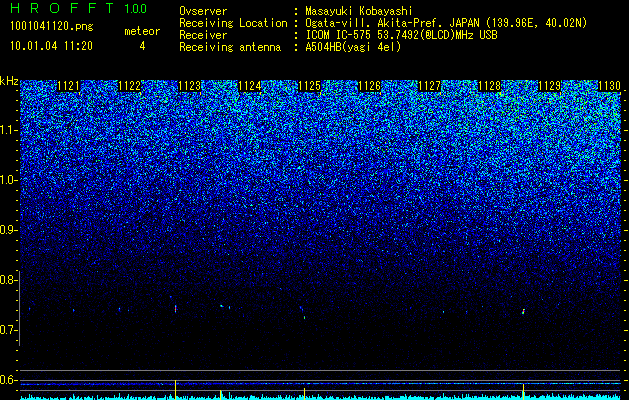Viewport: 629px width, 400px height.
Task: Click the Receiving antenna field label
Action: pos(230,47)
